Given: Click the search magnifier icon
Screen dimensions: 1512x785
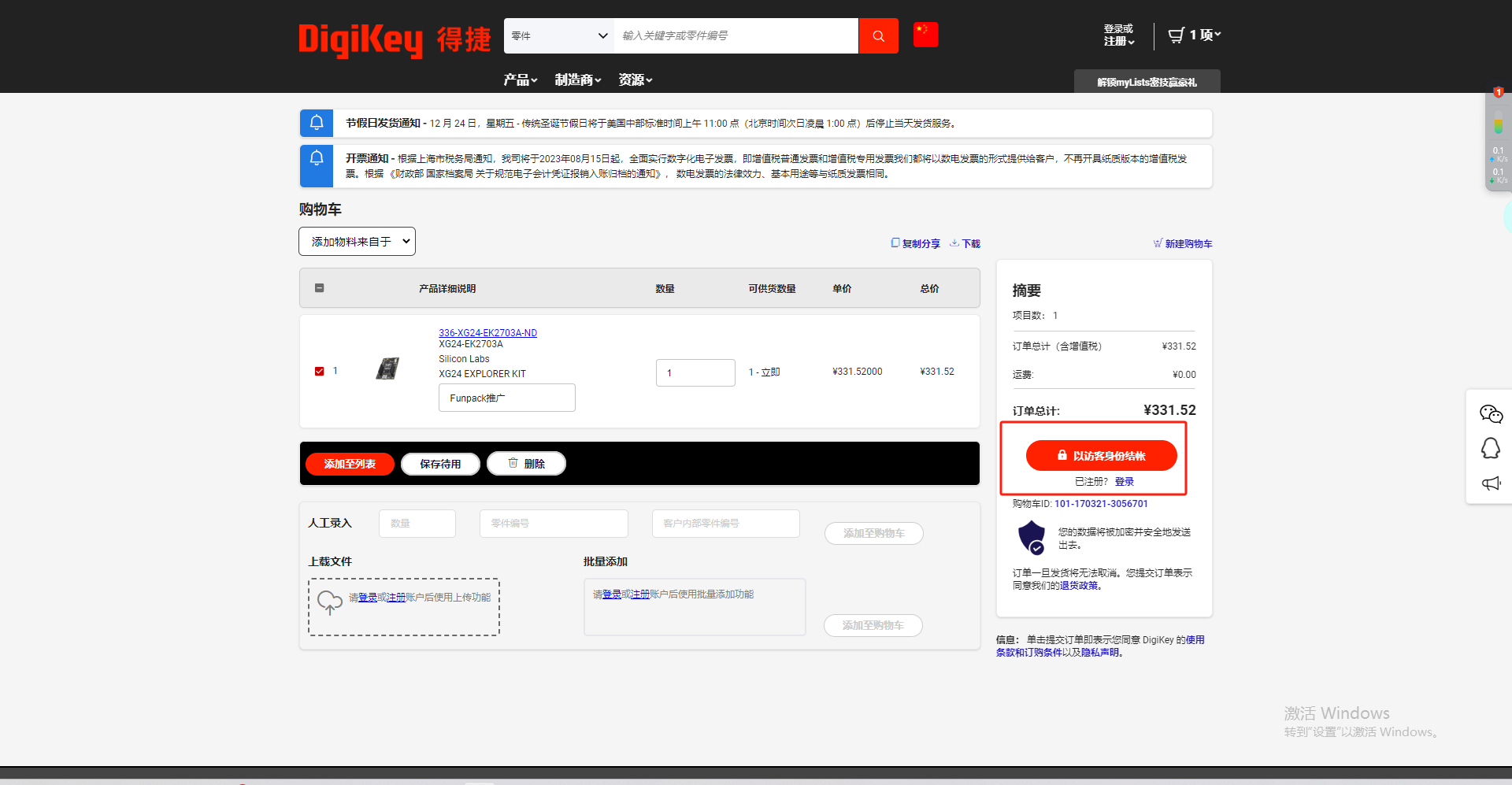Looking at the screenshot, I should point(878,35).
